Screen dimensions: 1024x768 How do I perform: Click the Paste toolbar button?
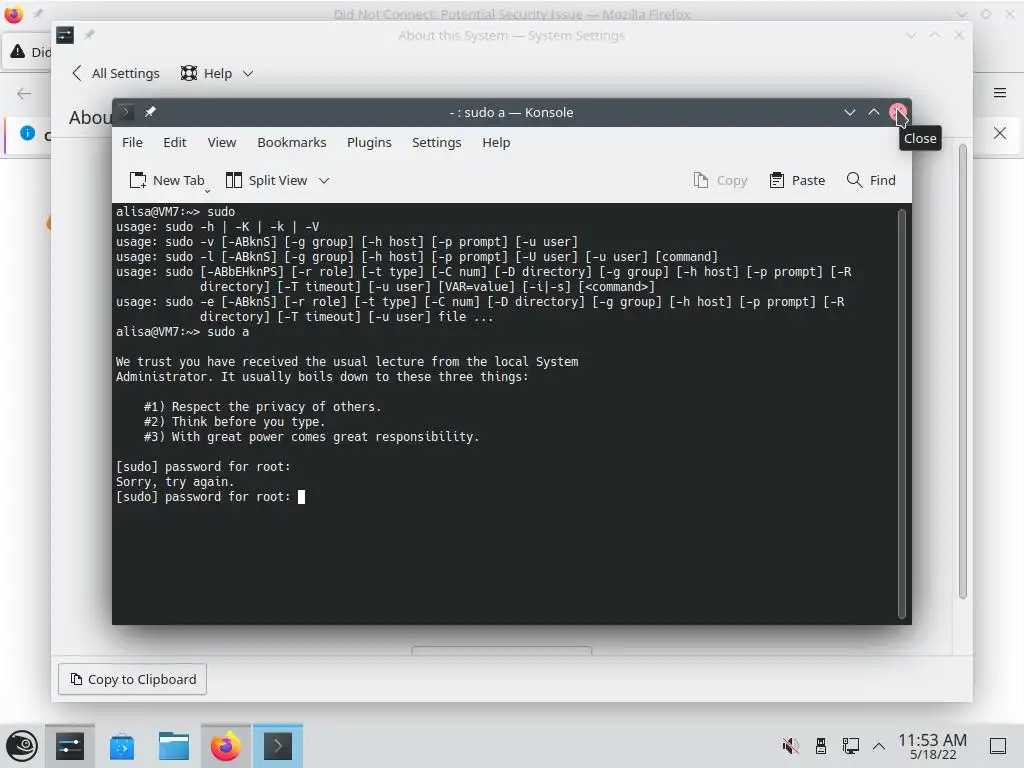click(x=797, y=180)
